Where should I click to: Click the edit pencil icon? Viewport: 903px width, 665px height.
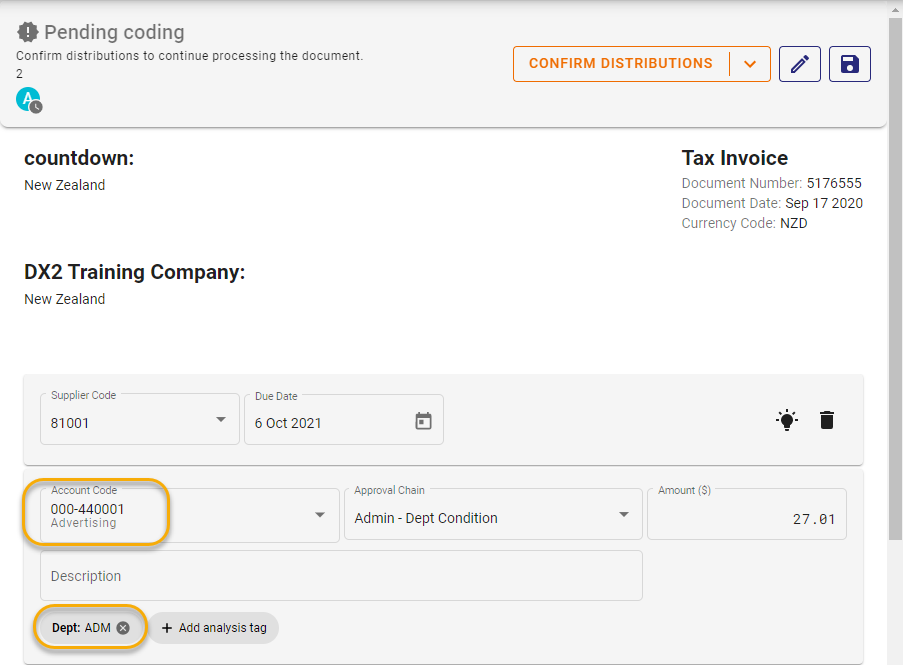pos(799,63)
